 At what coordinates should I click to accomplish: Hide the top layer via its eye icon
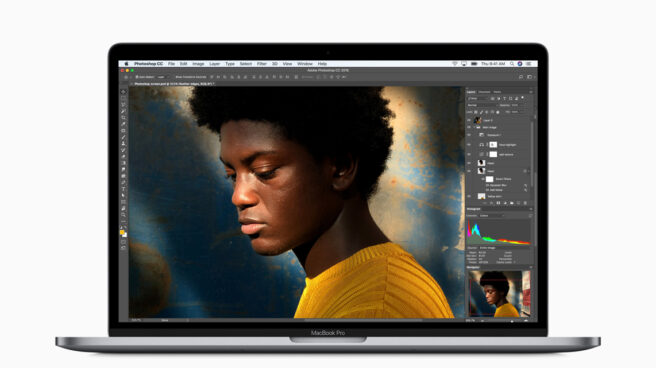pyautogui.click(x=469, y=120)
